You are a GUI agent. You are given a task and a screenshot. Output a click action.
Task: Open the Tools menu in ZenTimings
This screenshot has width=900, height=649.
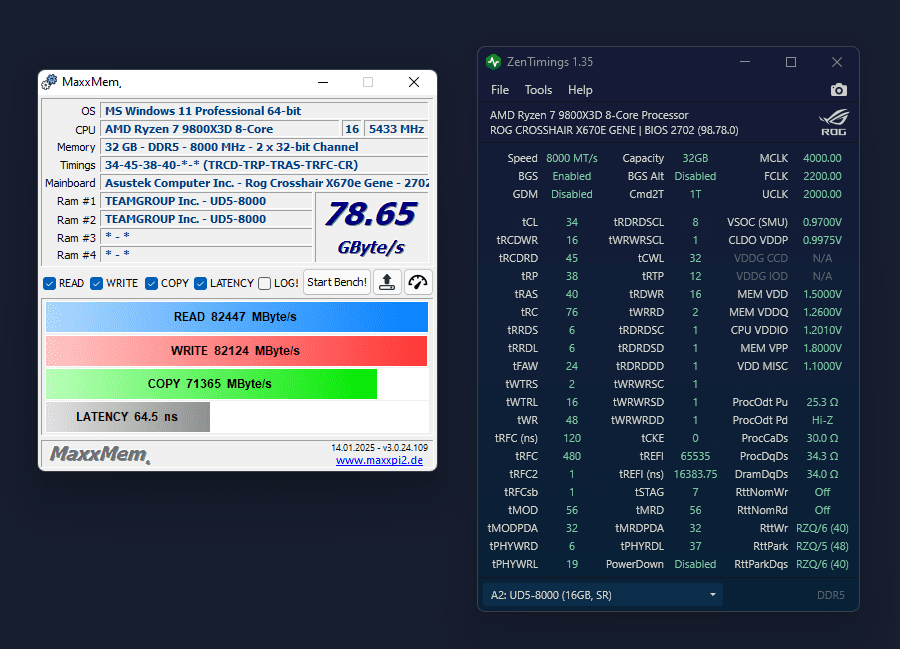[x=538, y=90]
